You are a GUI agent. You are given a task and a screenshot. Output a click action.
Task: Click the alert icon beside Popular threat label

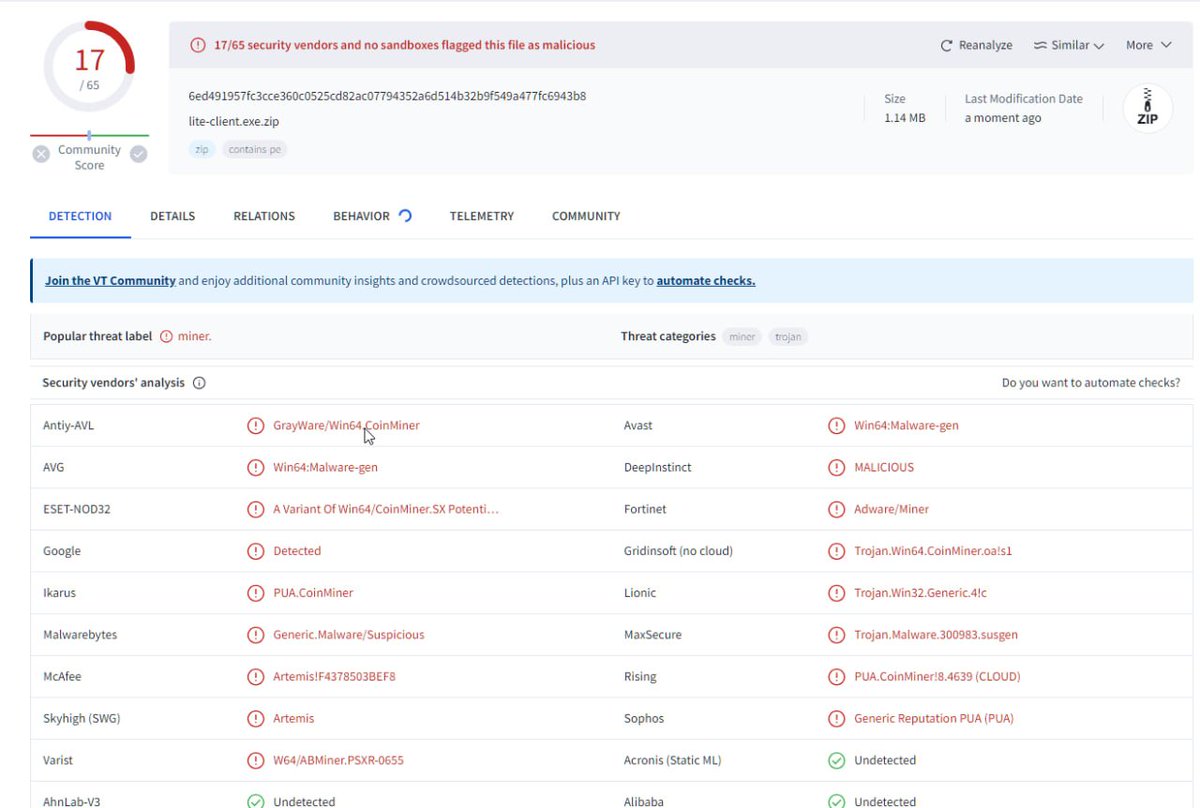click(x=166, y=337)
